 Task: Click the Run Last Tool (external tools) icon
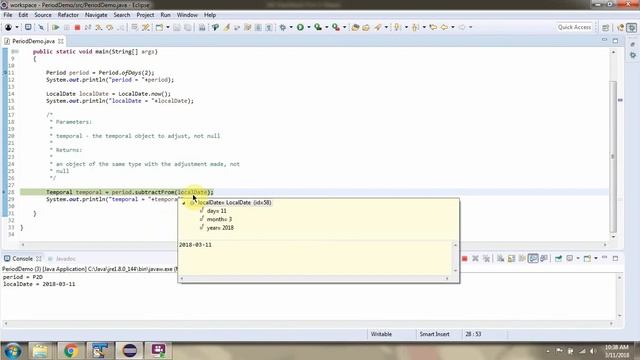click(336, 27)
